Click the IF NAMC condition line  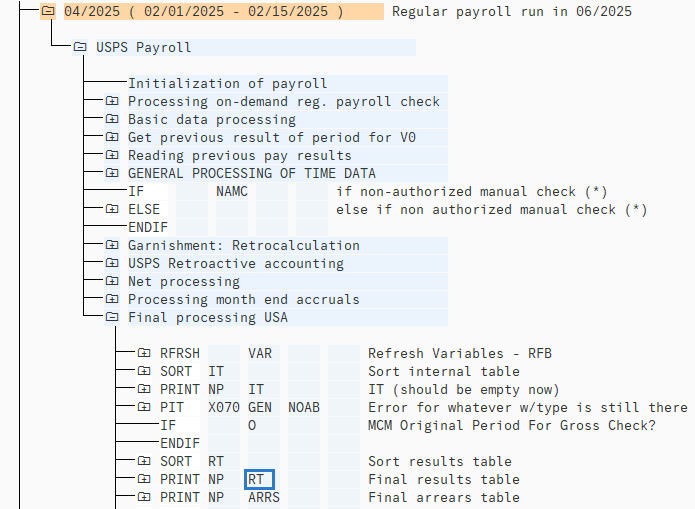click(231, 192)
